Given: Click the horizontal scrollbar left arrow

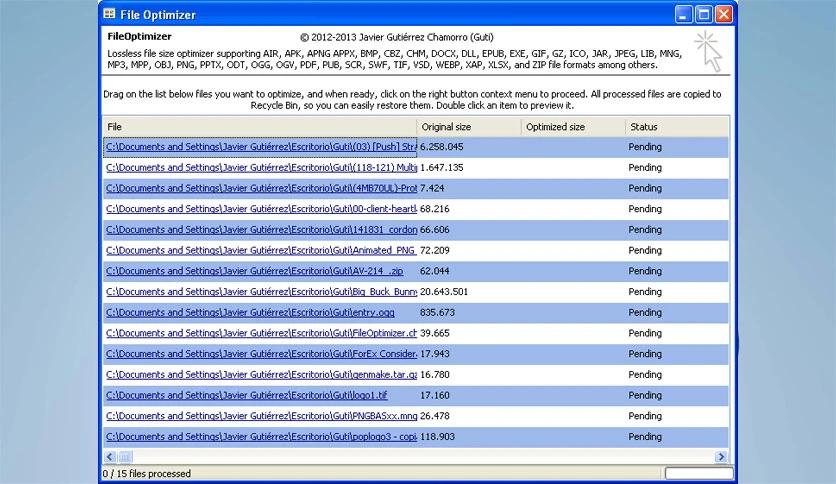Looking at the screenshot, I should point(110,457).
